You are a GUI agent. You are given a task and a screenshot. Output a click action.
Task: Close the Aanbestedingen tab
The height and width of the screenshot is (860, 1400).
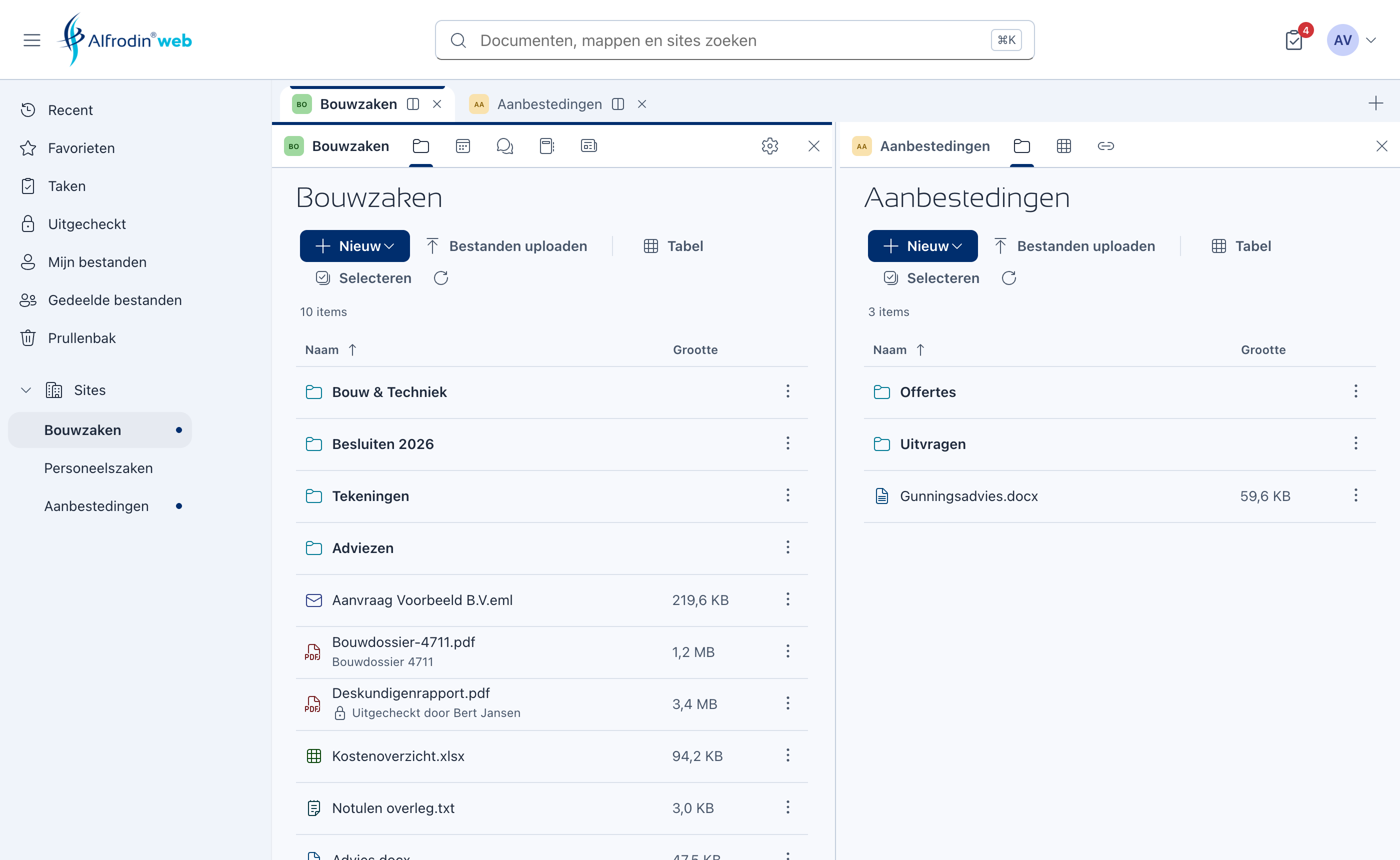[x=642, y=104]
